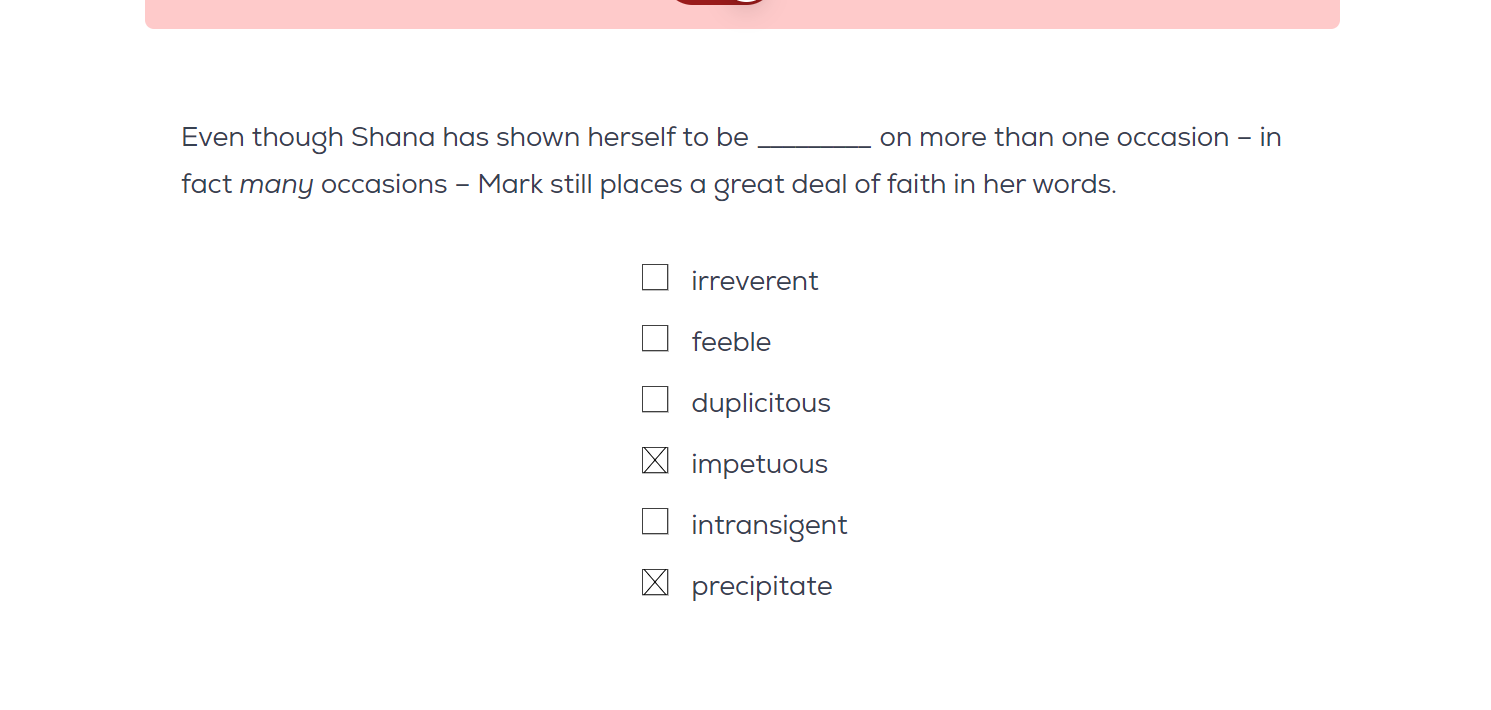Click the 'precipitate' option label
1491x710 pixels.
pos(761,586)
